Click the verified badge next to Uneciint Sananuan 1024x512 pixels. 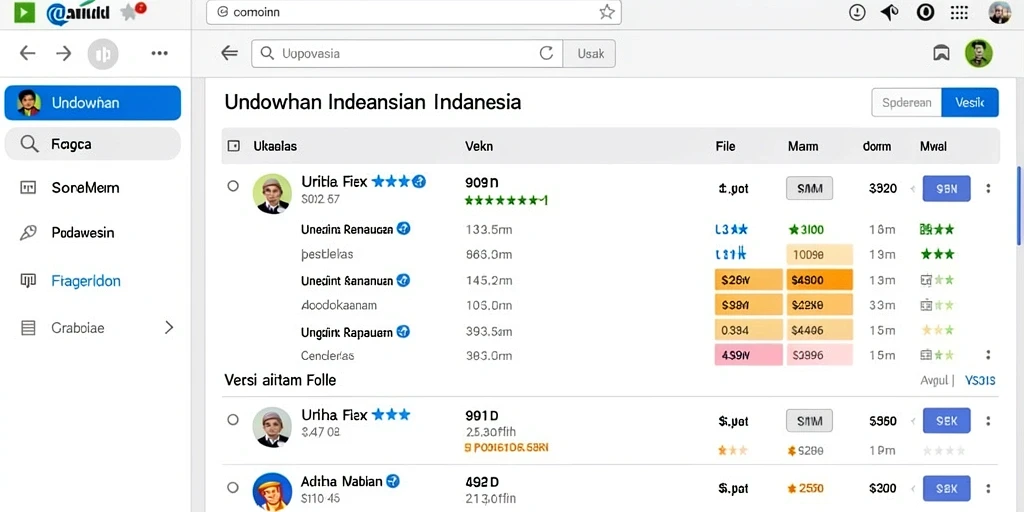[404, 280]
